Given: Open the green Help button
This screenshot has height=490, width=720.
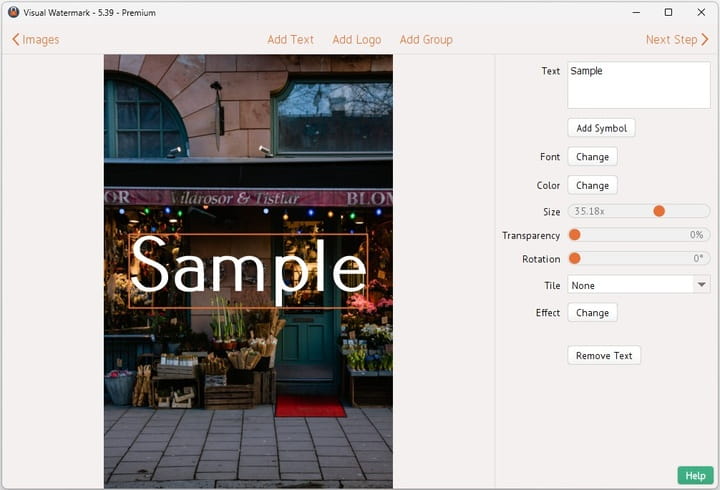Looking at the screenshot, I should tap(695, 476).
